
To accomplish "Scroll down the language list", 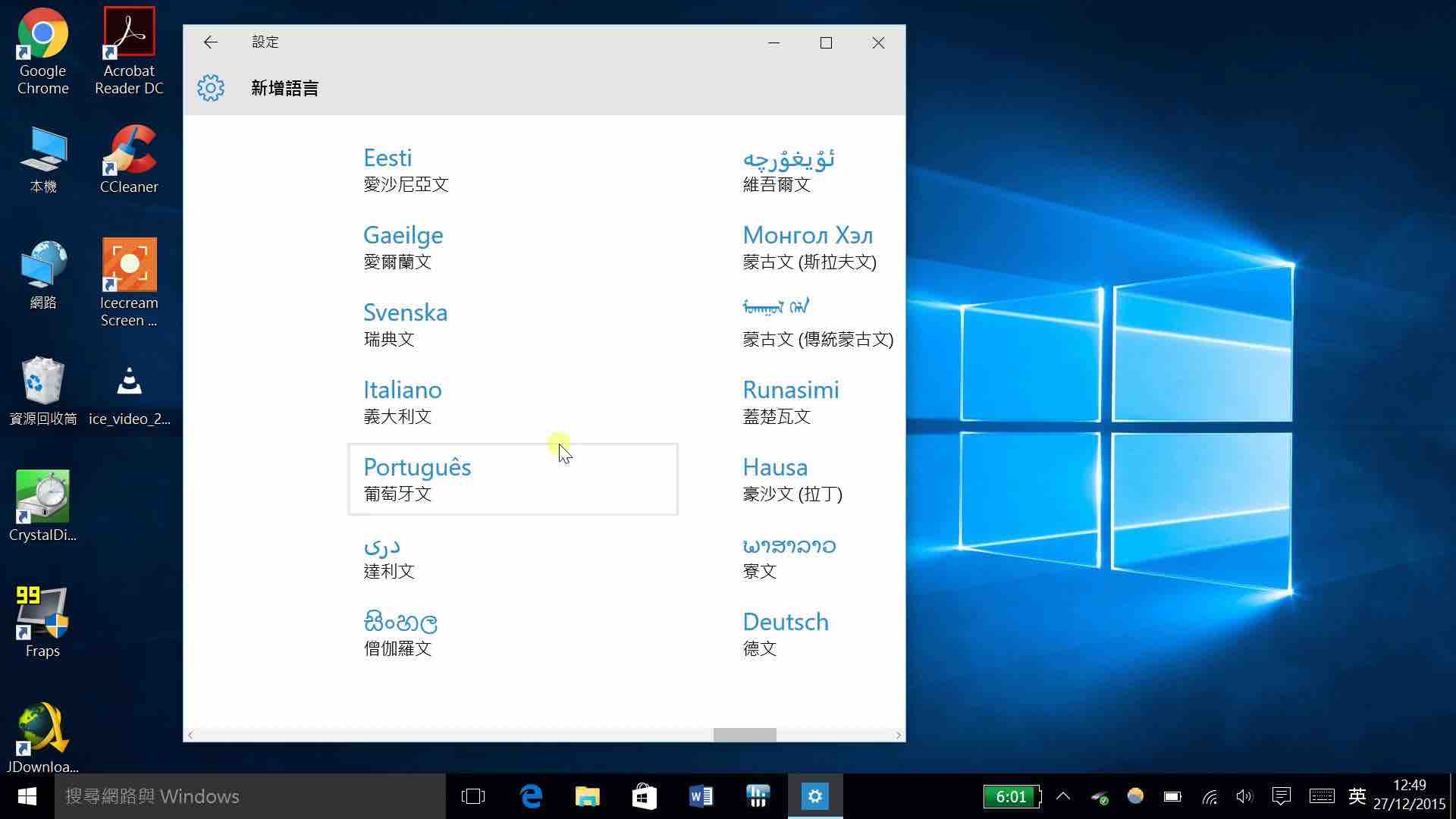I will click(896, 733).
